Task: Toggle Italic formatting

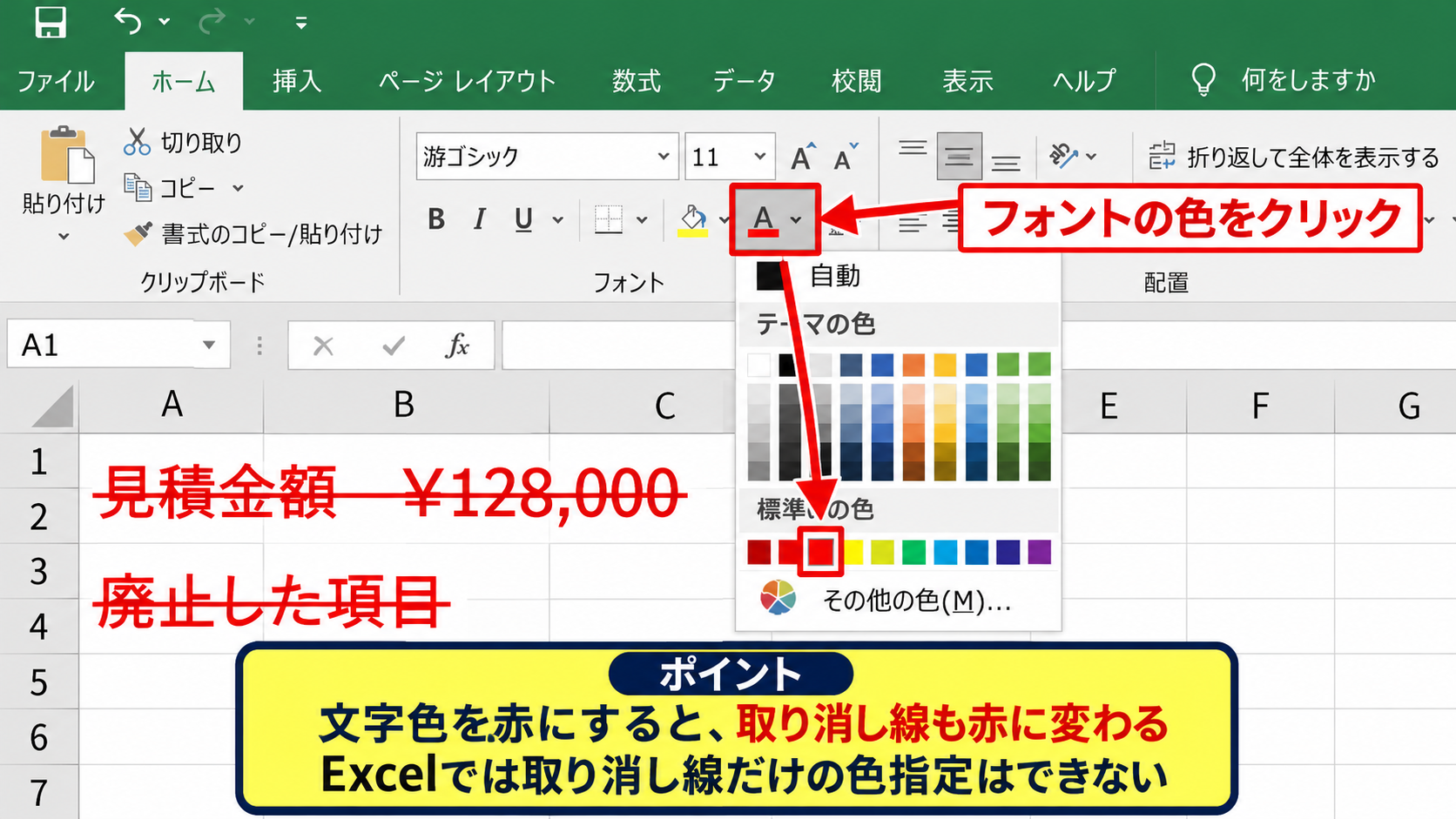Action: tap(479, 219)
